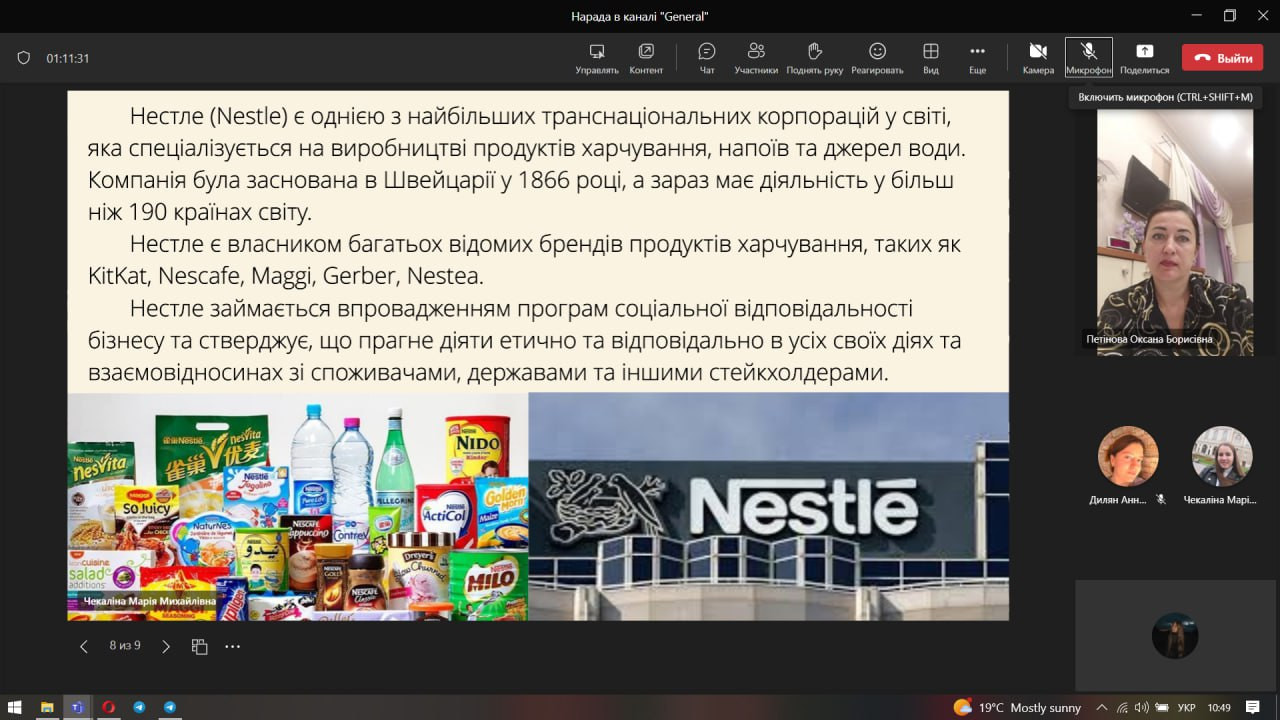This screenshot has height=720, width=1280.
Task: Open the Контент sharing options
Action: click(x=646, y=58)
